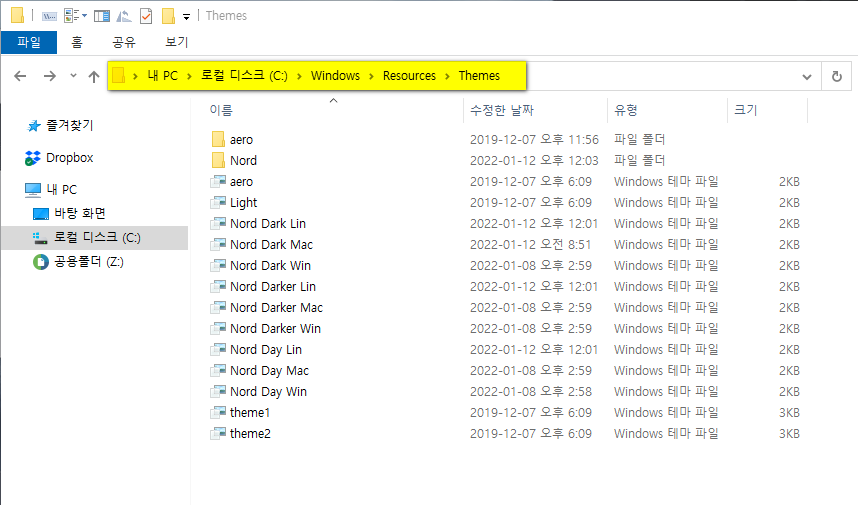The width and height of the screenshot is (858, 505).
Task: Select the Nord folder icon
Action: coord(218,160)
